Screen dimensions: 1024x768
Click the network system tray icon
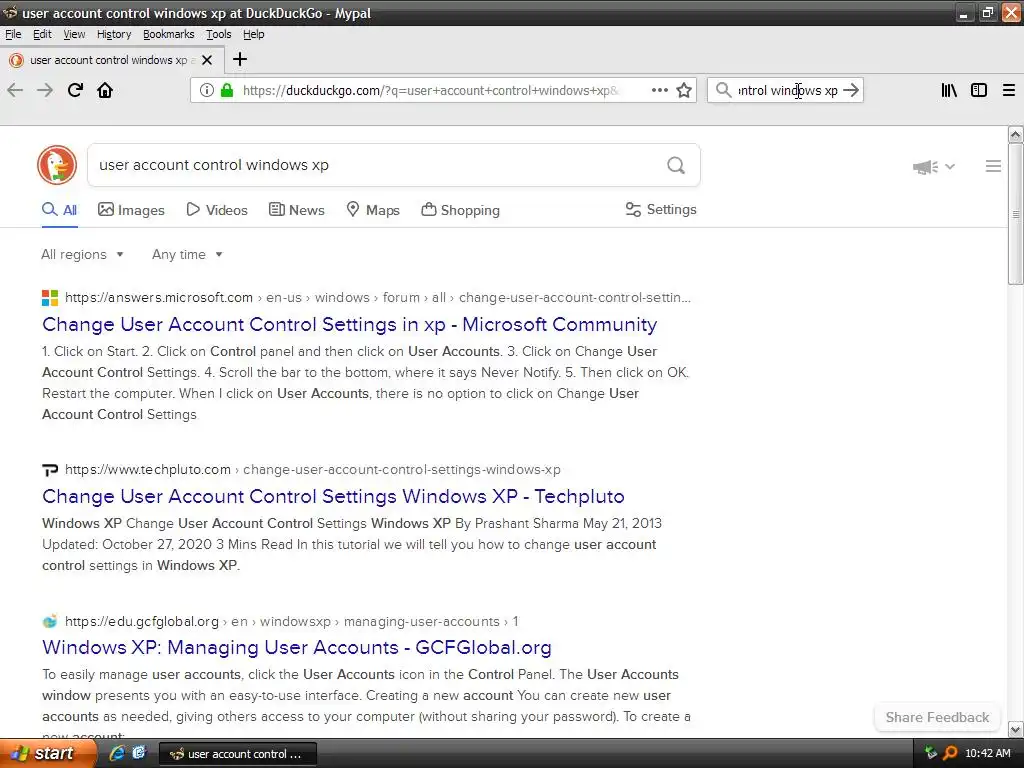(x=931, y=753)
